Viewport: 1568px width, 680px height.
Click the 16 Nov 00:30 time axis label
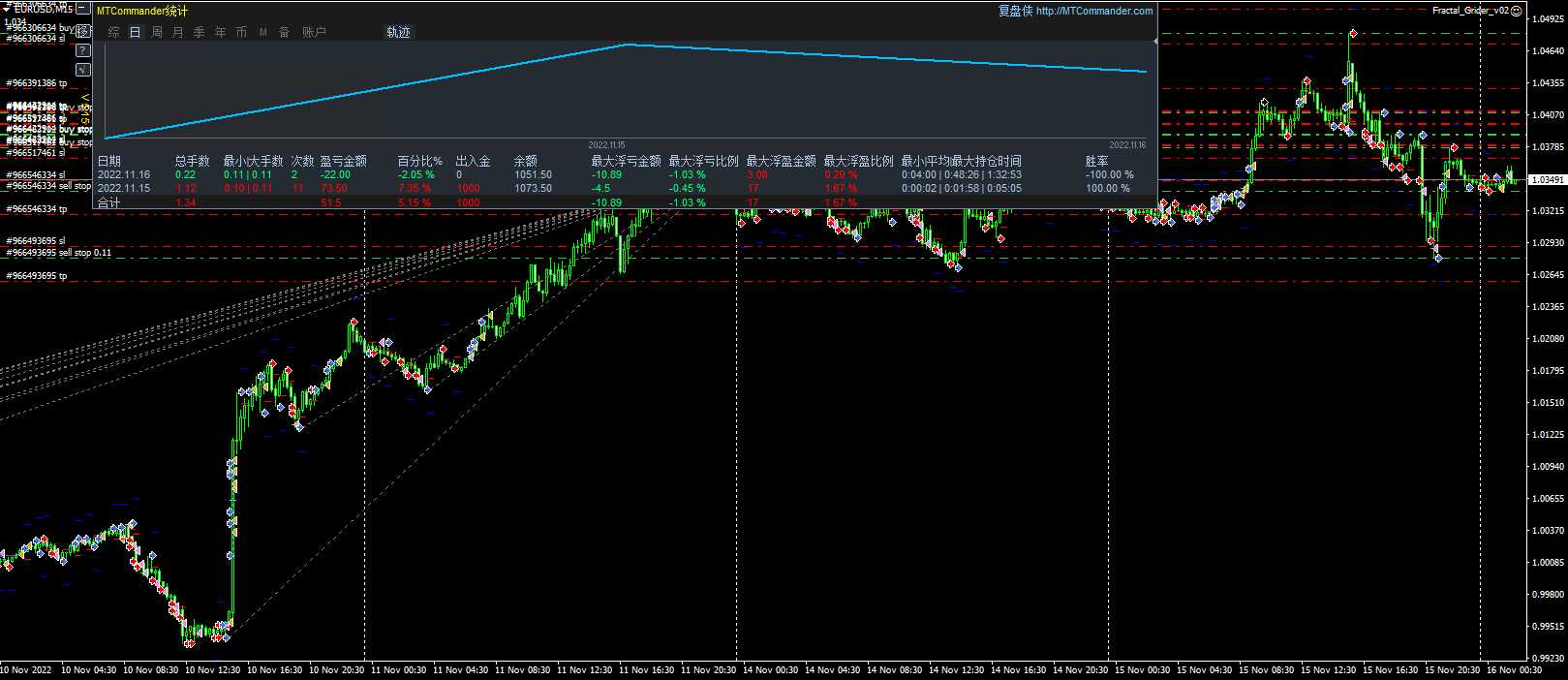[1514, 669]
